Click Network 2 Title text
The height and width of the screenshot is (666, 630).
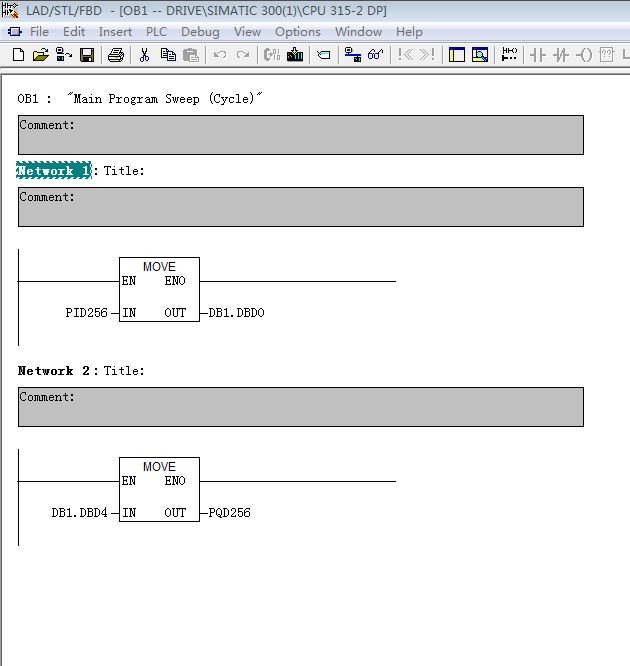coord(124,371)
